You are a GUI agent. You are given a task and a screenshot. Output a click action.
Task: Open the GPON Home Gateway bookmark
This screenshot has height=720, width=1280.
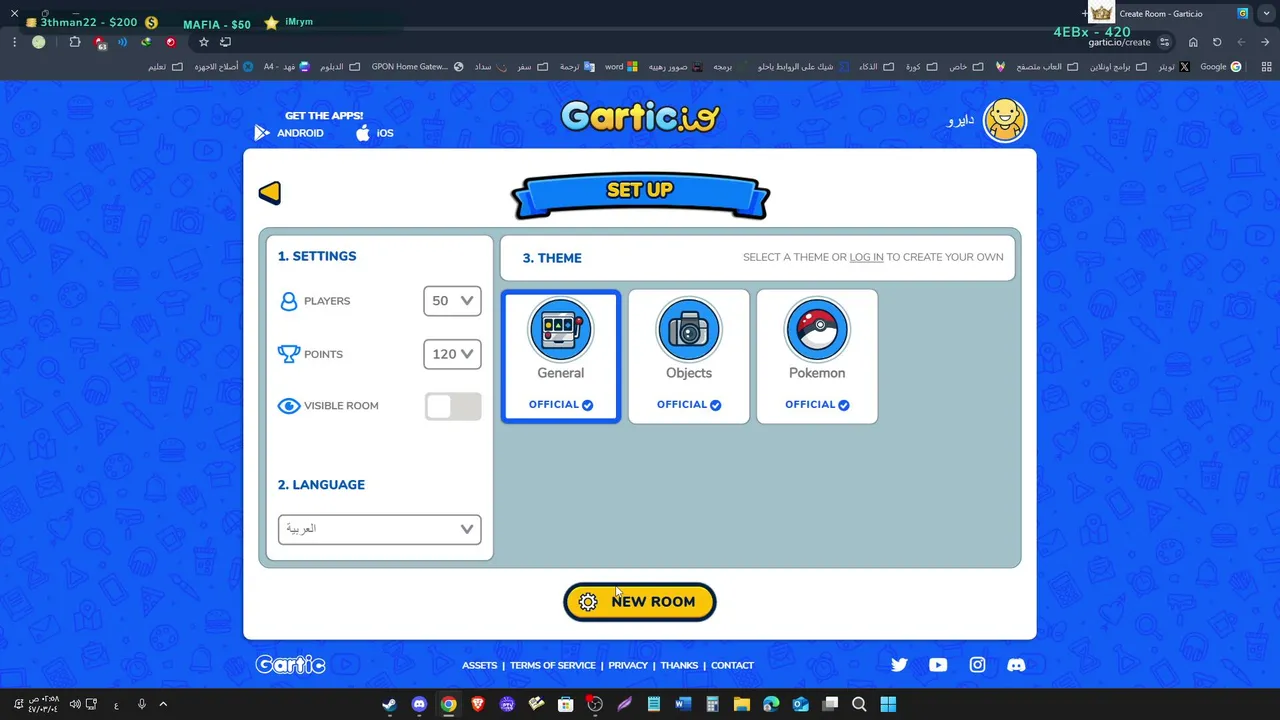[417, 67]
